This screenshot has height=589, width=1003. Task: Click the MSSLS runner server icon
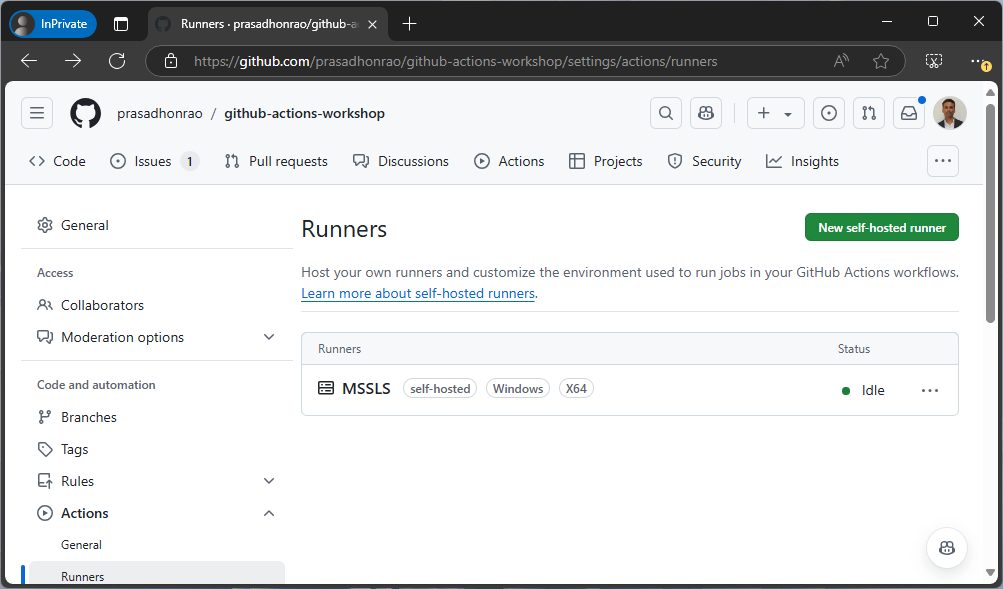326,388
